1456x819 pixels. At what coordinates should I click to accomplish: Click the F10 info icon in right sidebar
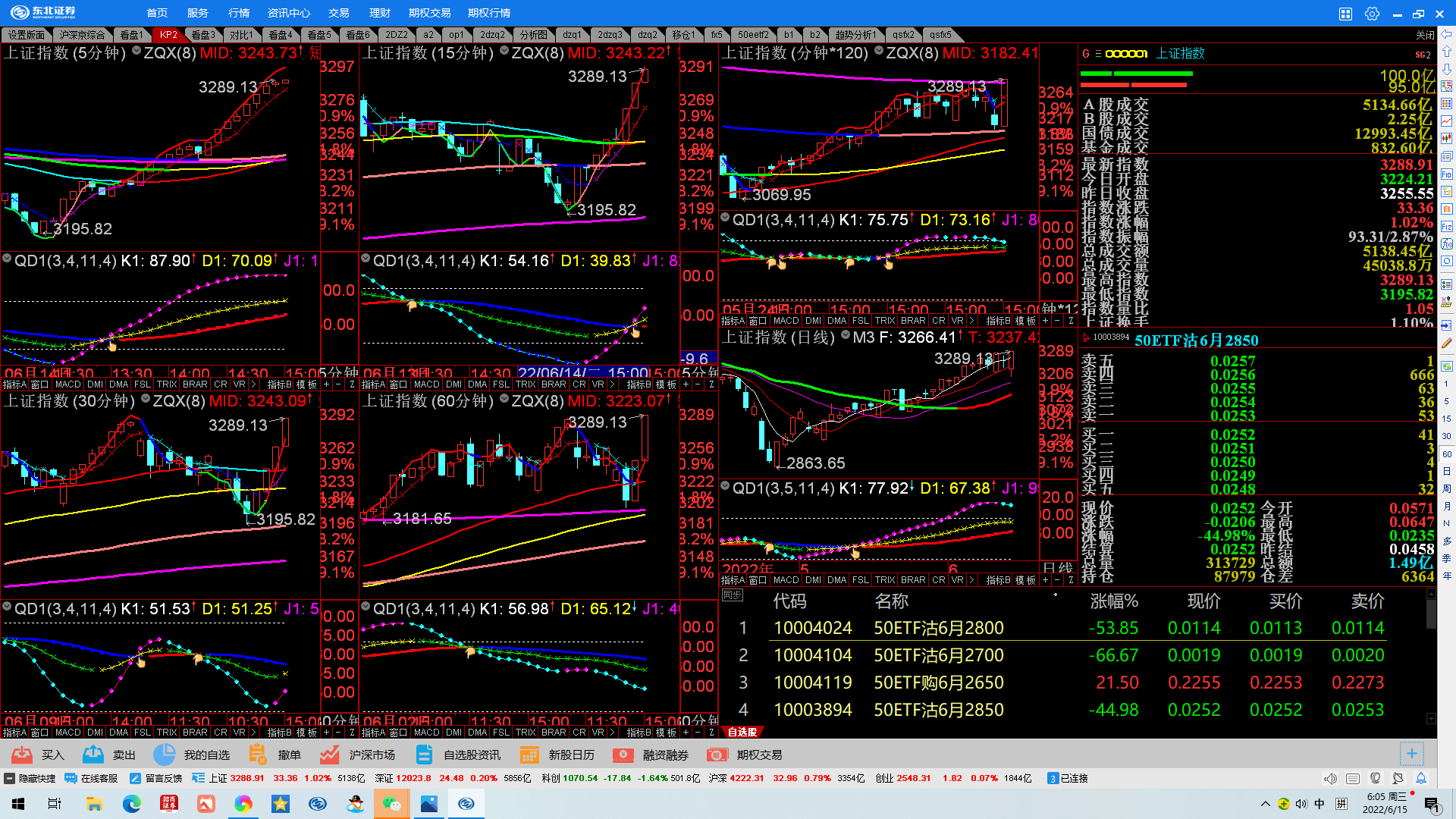(x=1447, y=174)
